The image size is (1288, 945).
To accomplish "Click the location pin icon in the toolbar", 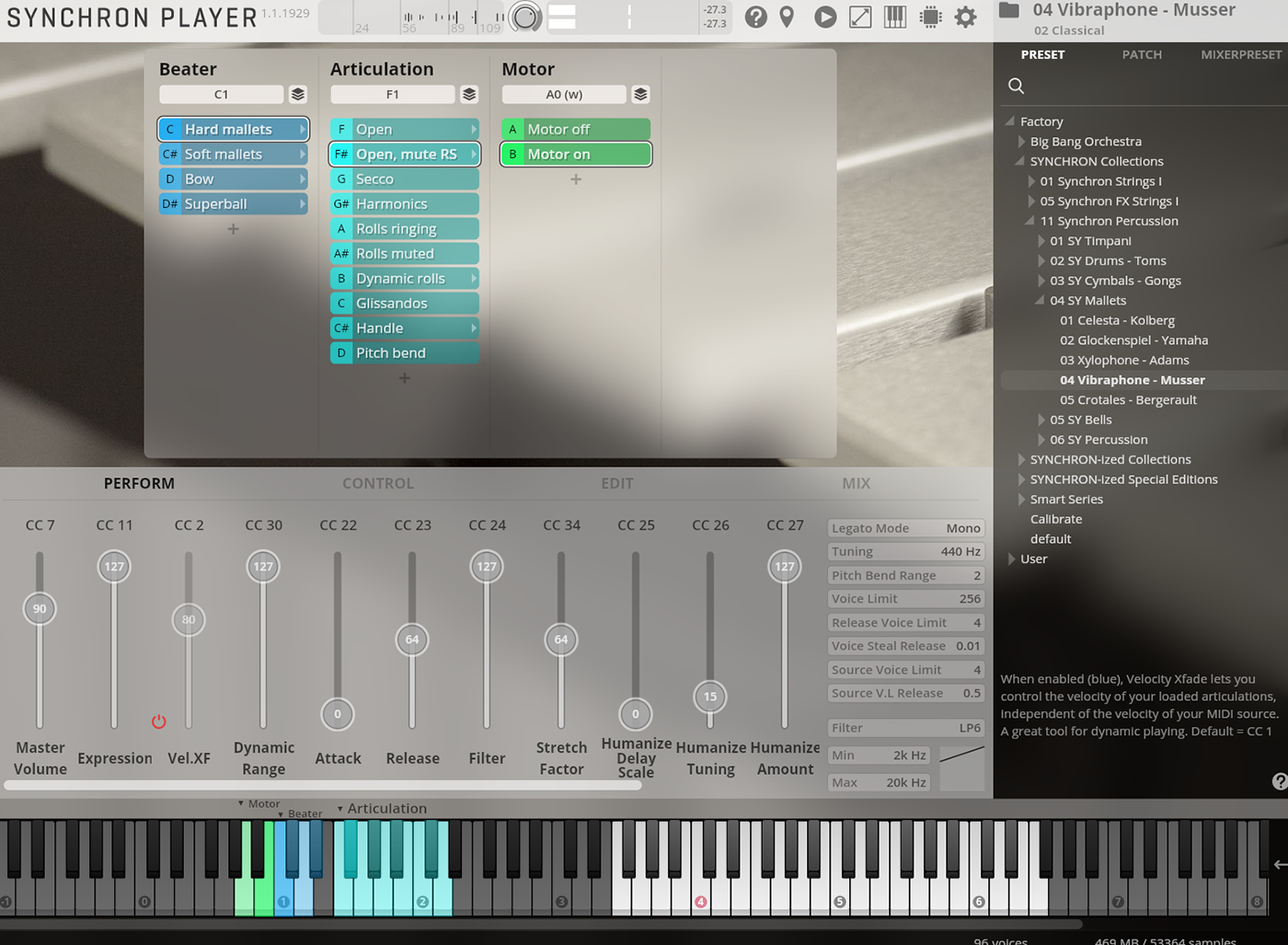I will pos(788,17).
